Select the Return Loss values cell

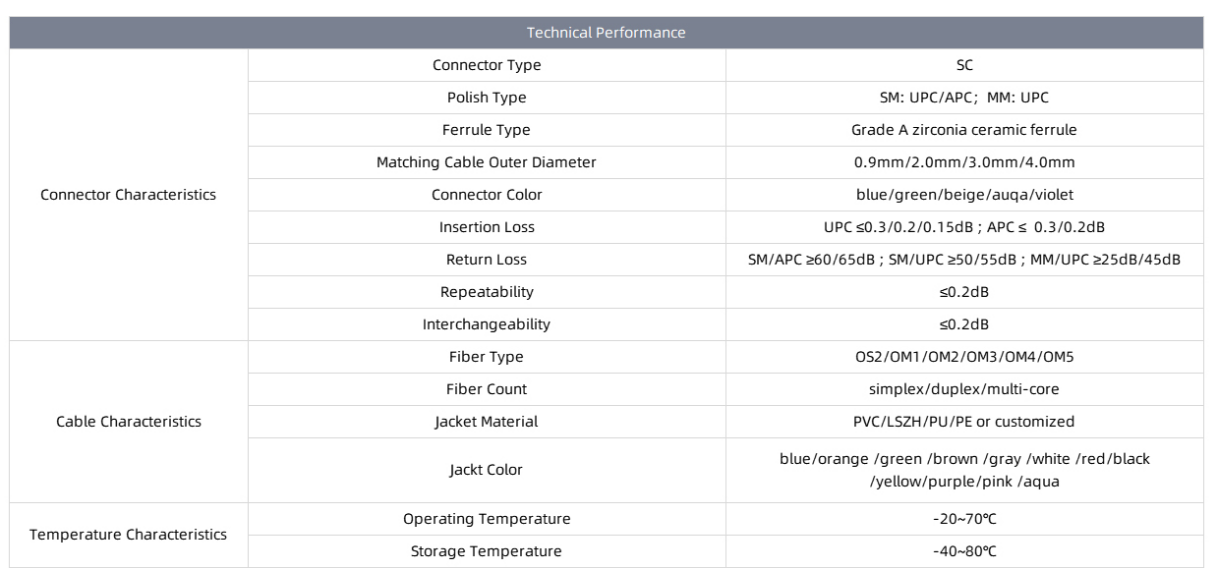(x=965, y=259)
